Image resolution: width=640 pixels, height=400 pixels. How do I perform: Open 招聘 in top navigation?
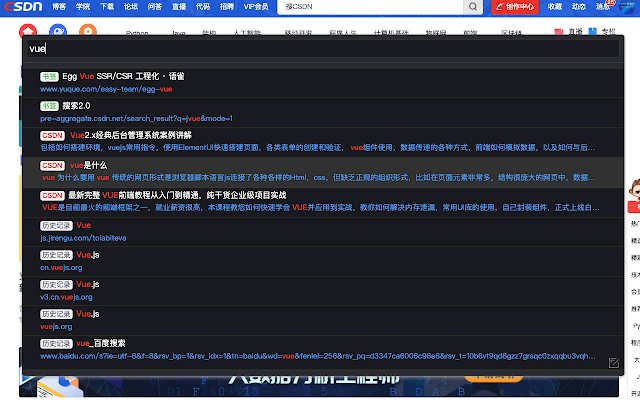(227, 7)
